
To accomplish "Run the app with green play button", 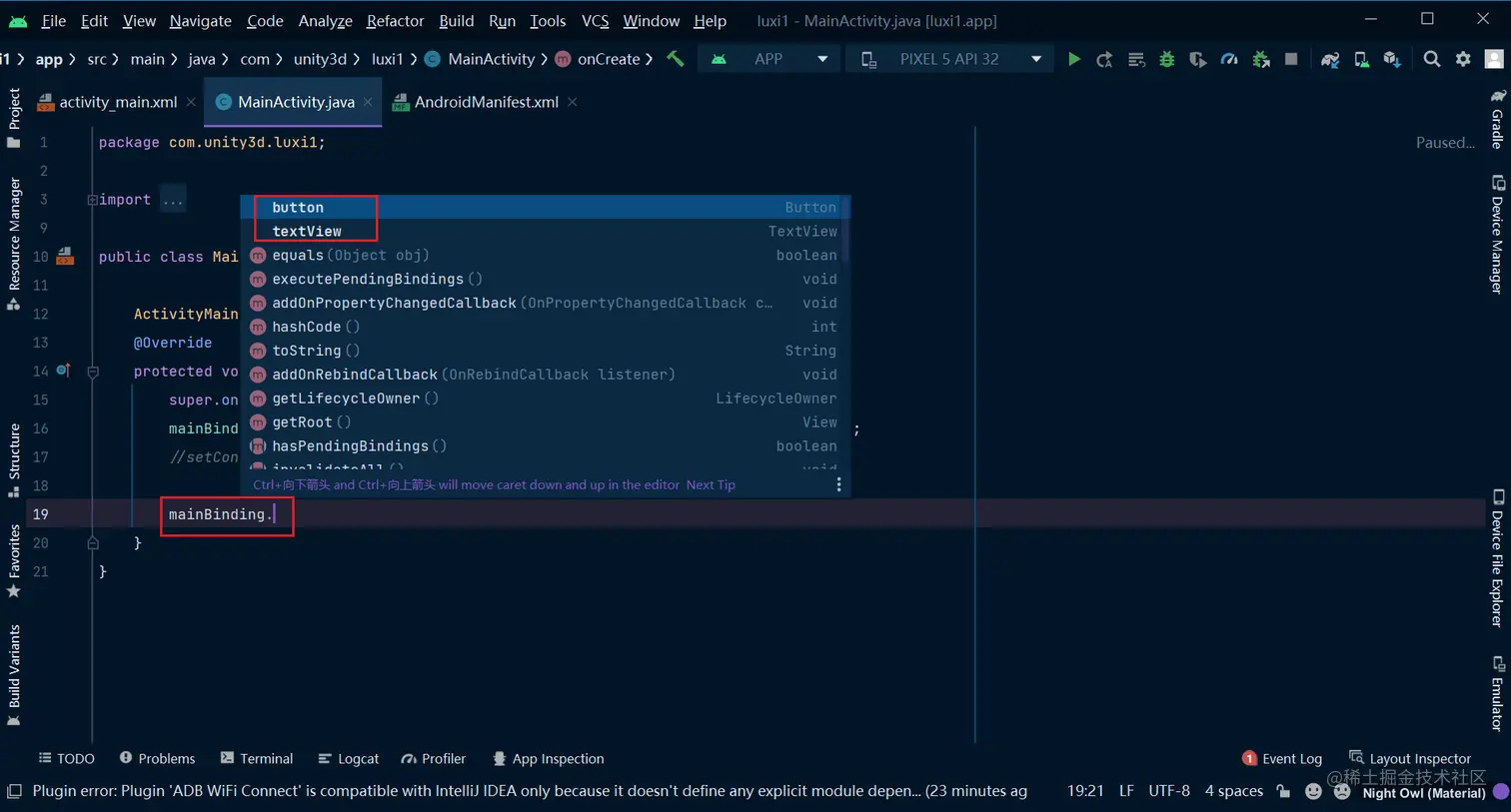I will point(1073,59).
